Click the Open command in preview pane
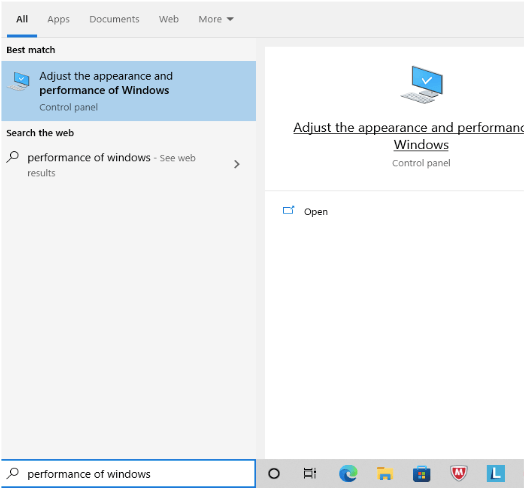Screen dimensions: 524x489 point(316,212)
